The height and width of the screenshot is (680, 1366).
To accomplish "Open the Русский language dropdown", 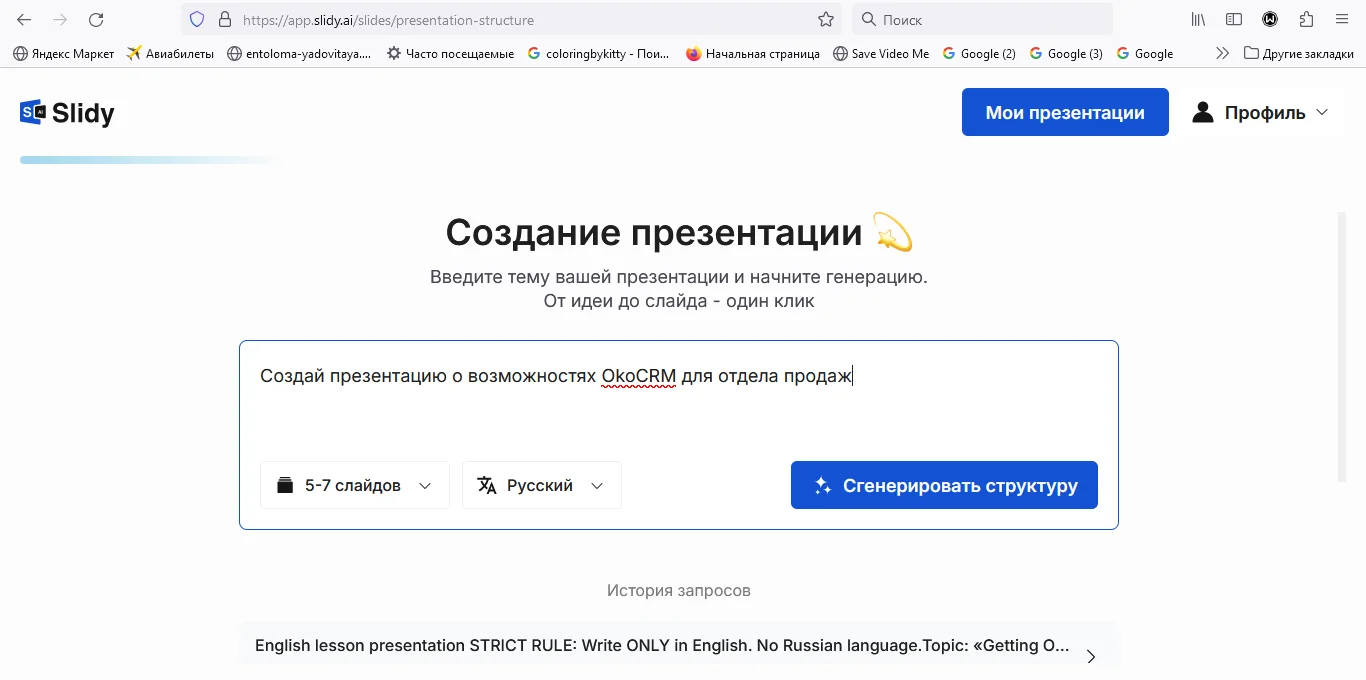I will [542, 485].
